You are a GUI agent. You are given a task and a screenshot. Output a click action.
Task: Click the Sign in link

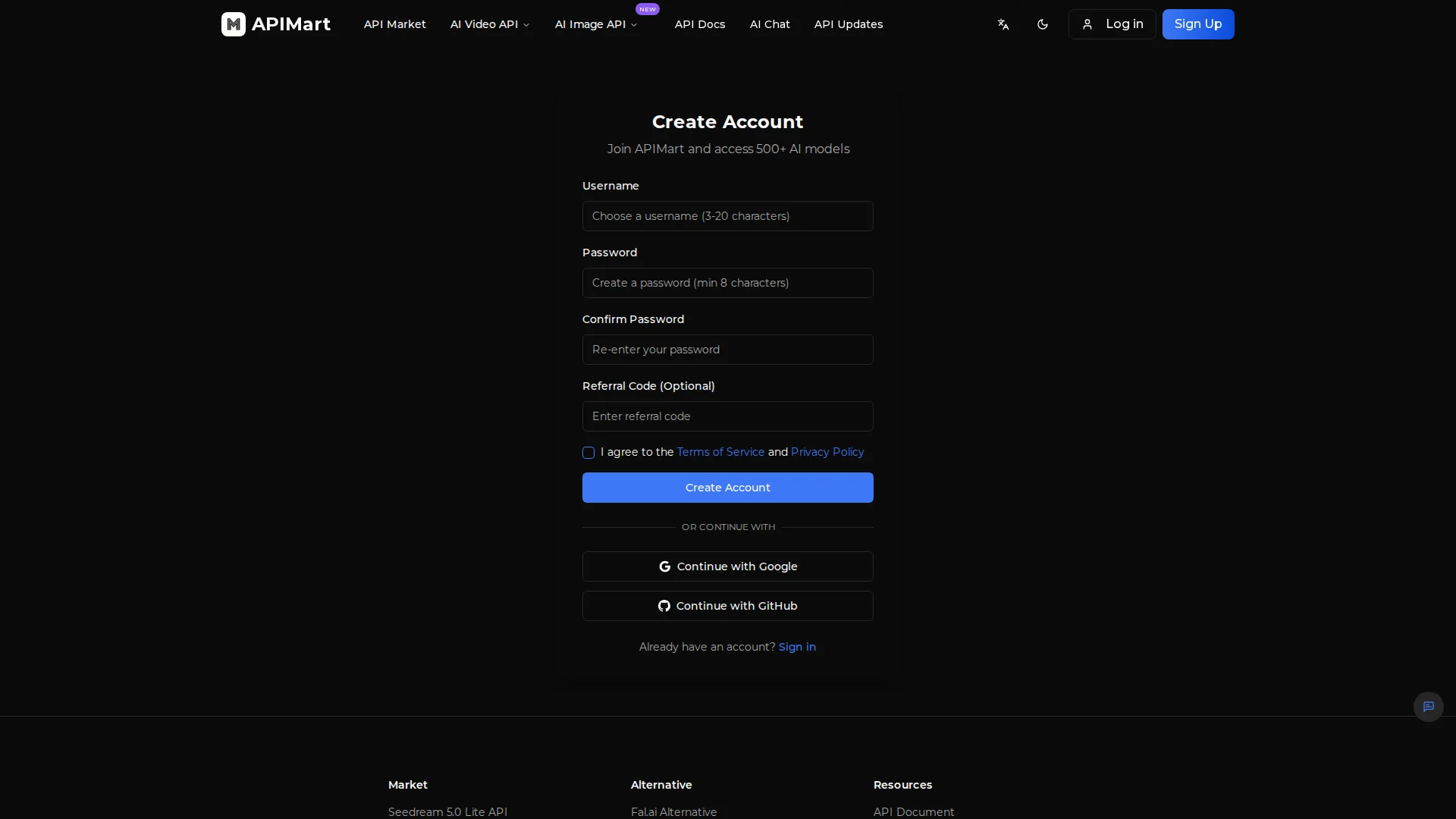click(797, 647)
